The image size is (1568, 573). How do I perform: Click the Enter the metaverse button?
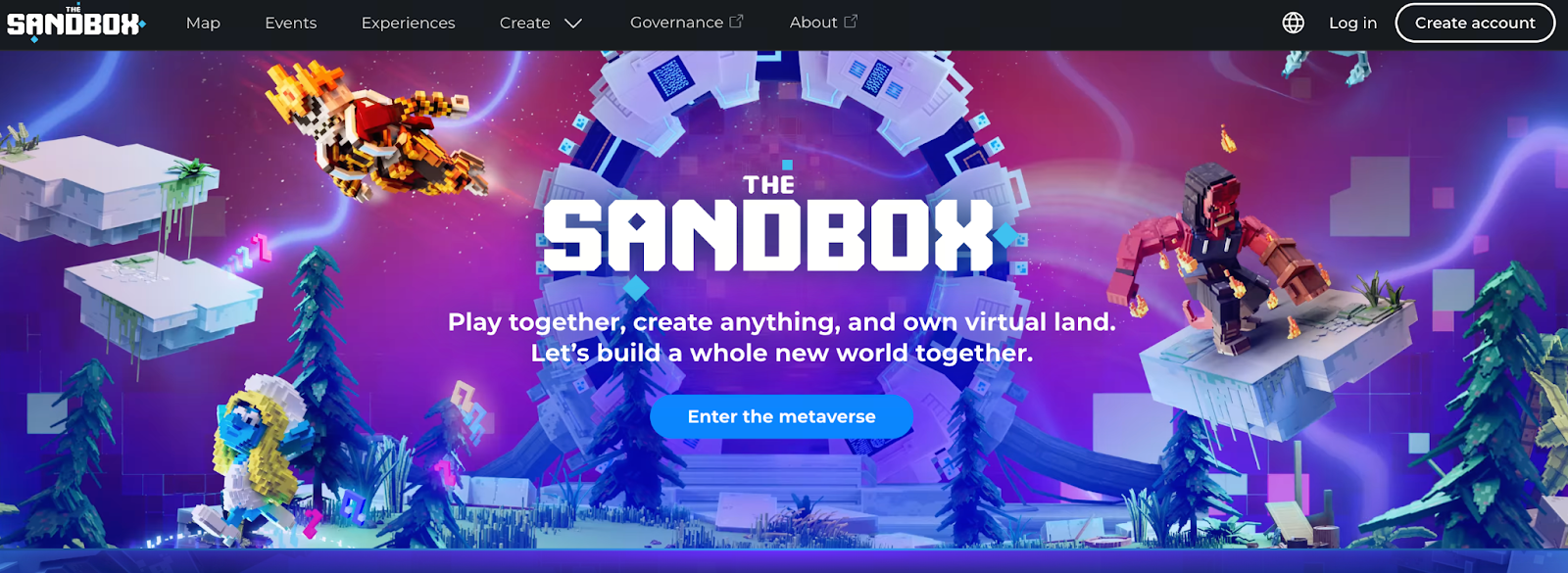pos(781,416)
